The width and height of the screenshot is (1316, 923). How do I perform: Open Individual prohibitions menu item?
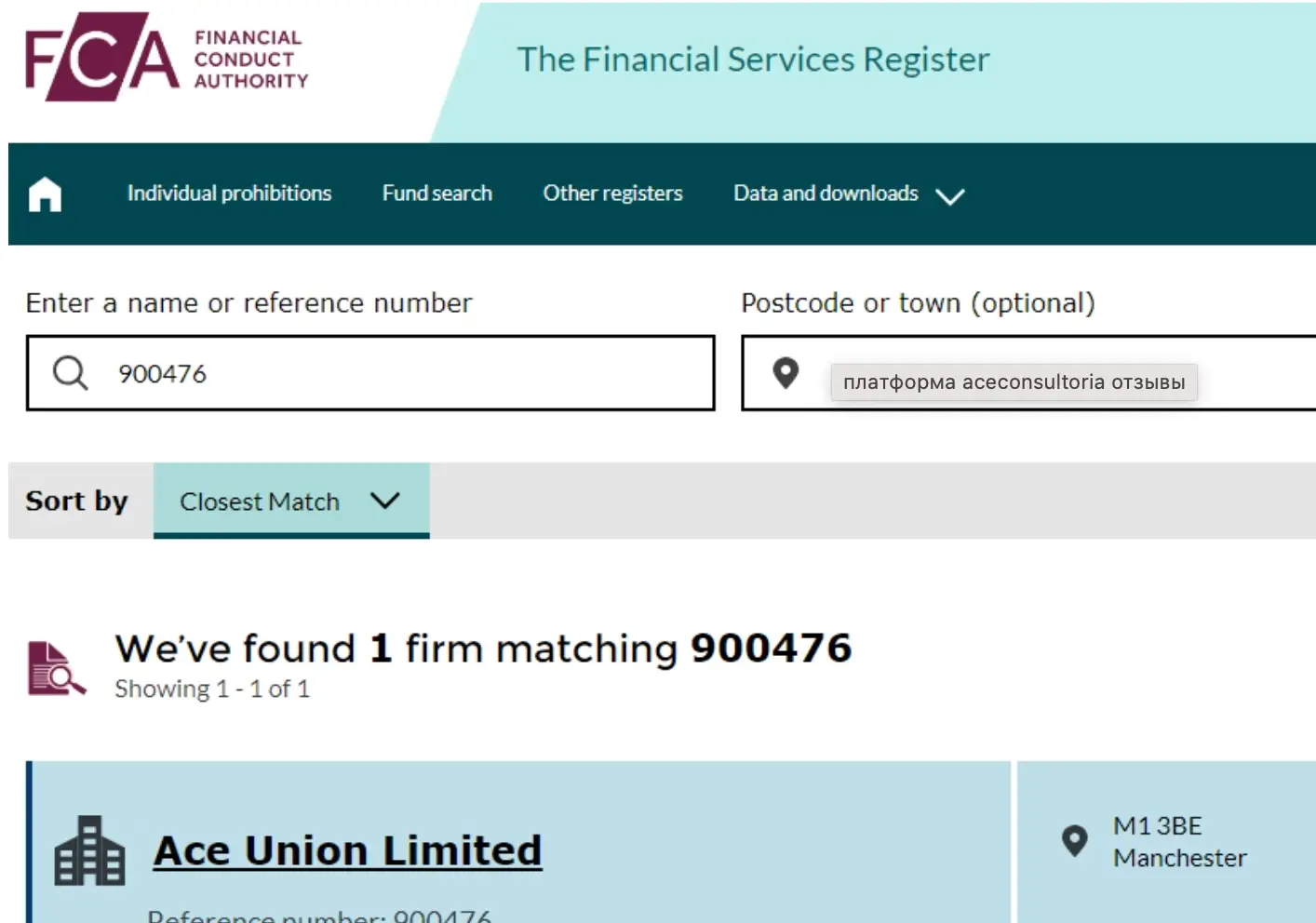point(229,194)
